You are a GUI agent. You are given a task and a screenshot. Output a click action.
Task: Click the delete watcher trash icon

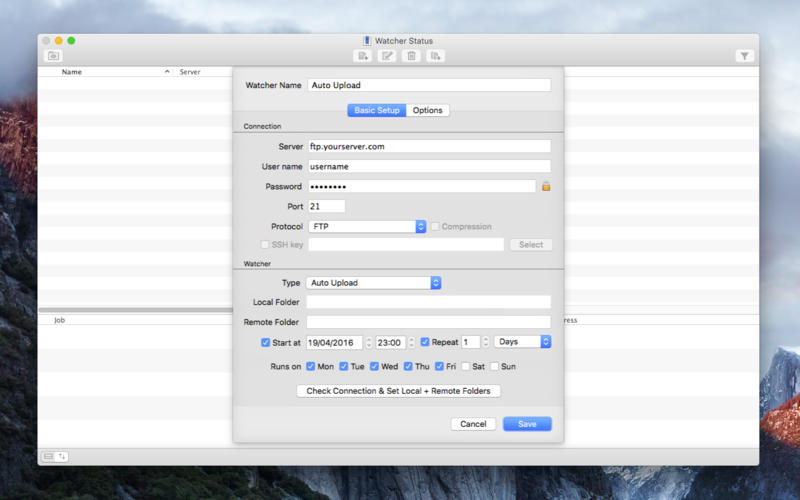tap(411, 56)
